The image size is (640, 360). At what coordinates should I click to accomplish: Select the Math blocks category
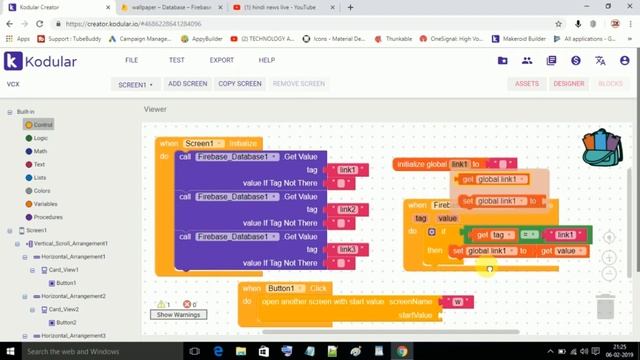point(36,151)
